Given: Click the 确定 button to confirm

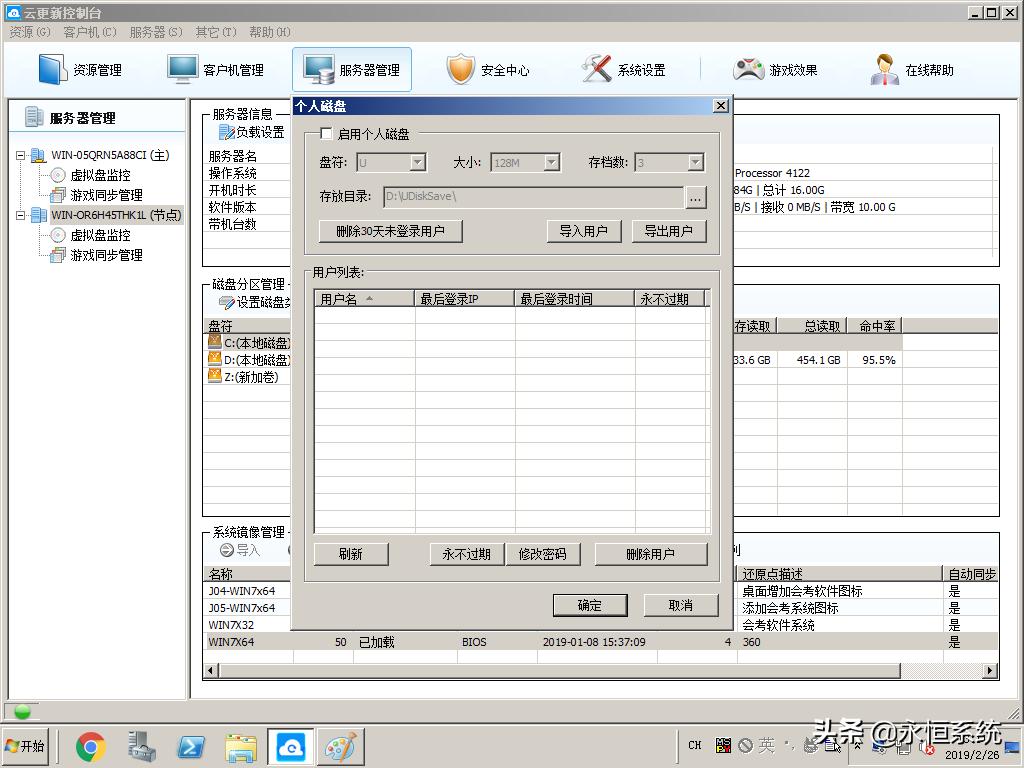Looking at the screenshot, I should pyautogui.click(x=590, y=605).
